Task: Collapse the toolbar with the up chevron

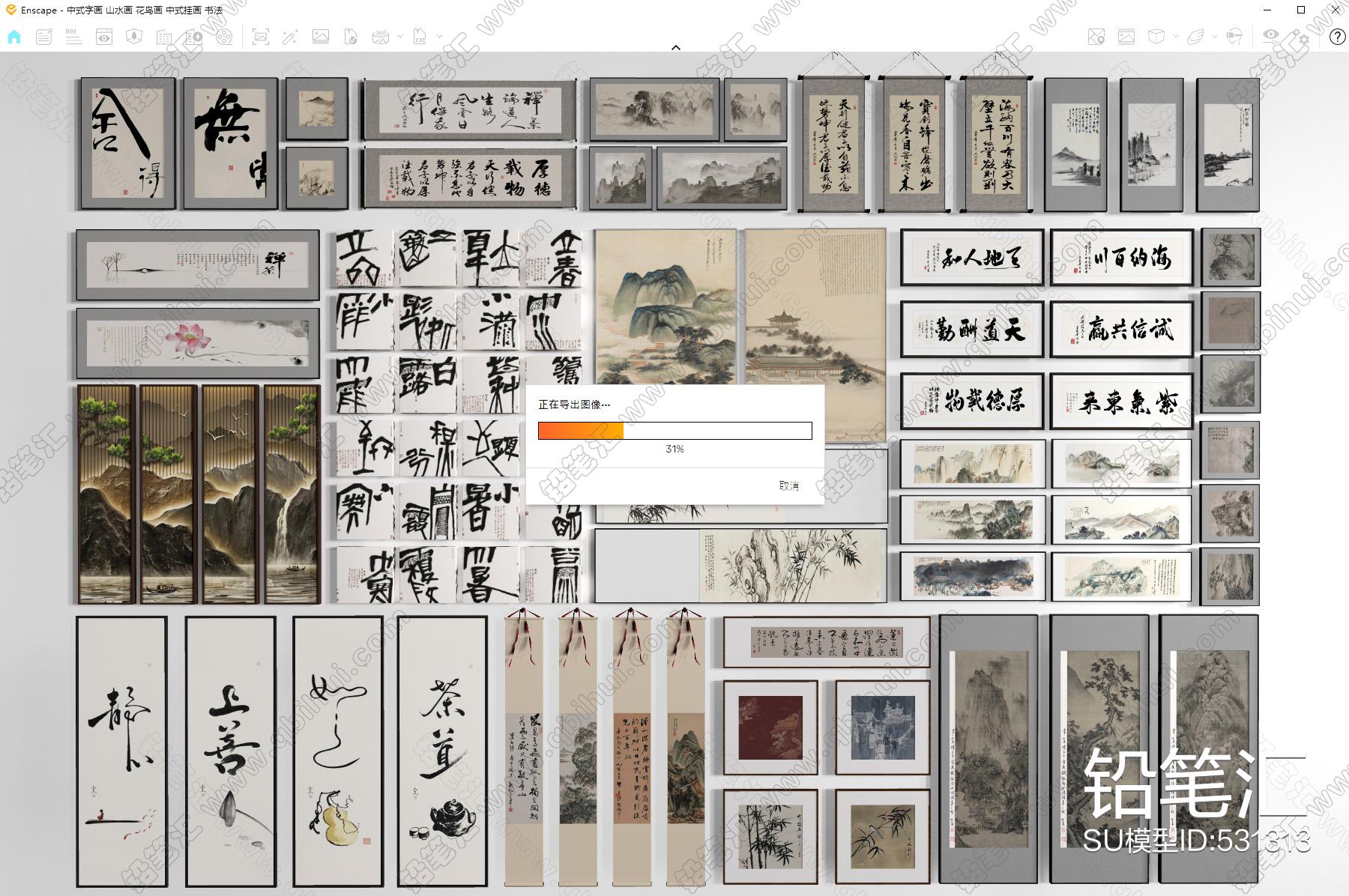Action: coord(675,47)
